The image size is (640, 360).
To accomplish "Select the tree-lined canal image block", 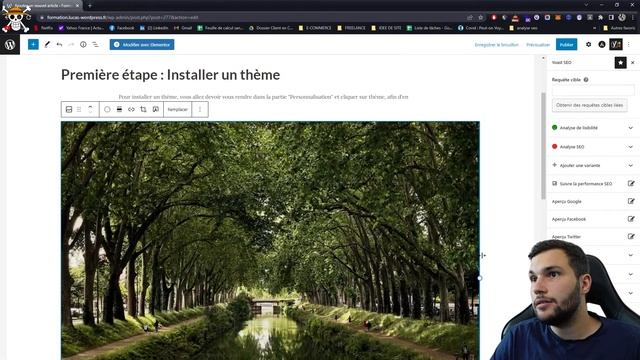I will tap(270, 240).
